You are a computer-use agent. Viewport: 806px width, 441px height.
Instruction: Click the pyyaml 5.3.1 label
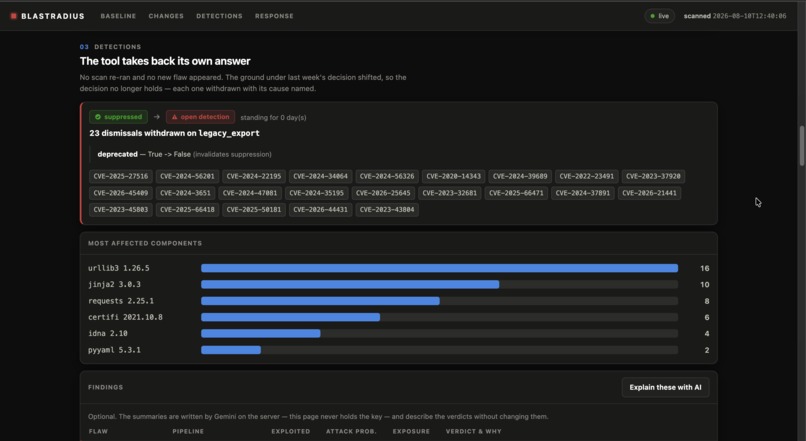[114, 350]
